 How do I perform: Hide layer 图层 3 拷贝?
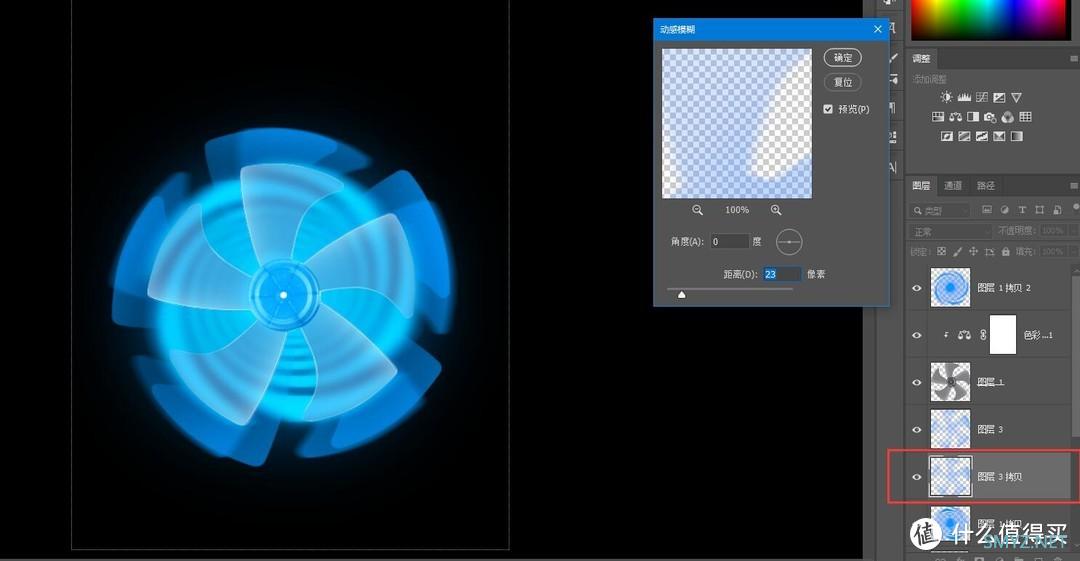917,477
